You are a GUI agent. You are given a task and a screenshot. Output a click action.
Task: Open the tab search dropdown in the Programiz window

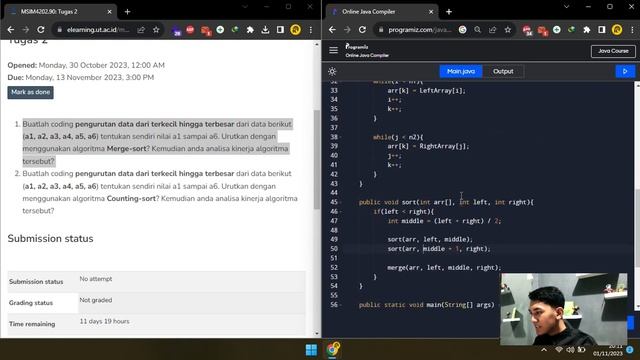point(567,7)
